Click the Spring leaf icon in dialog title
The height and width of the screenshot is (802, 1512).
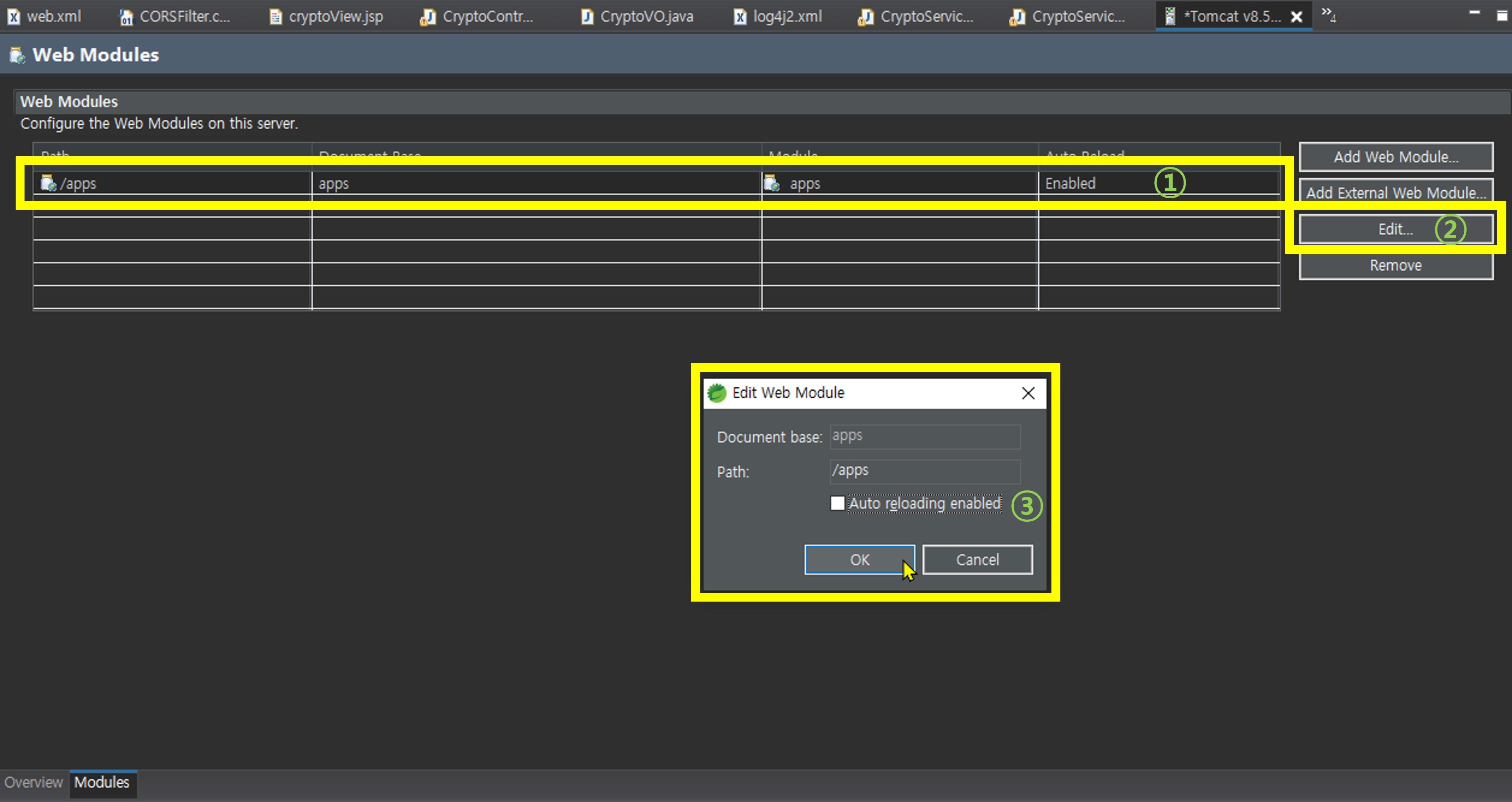716,392
